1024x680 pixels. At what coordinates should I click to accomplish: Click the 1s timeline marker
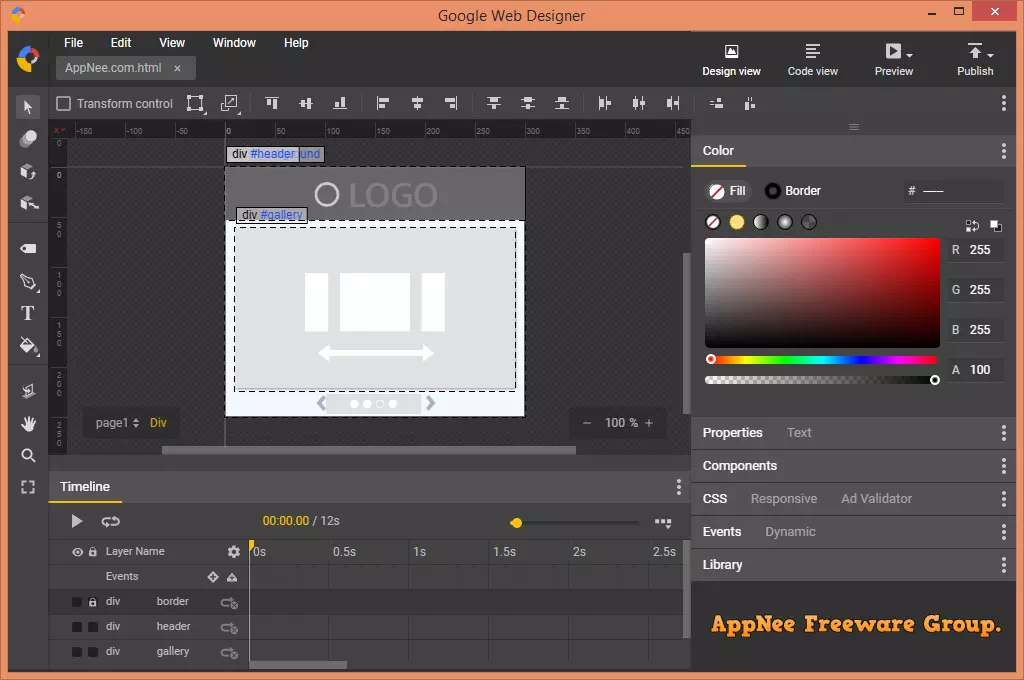point(419,552)
